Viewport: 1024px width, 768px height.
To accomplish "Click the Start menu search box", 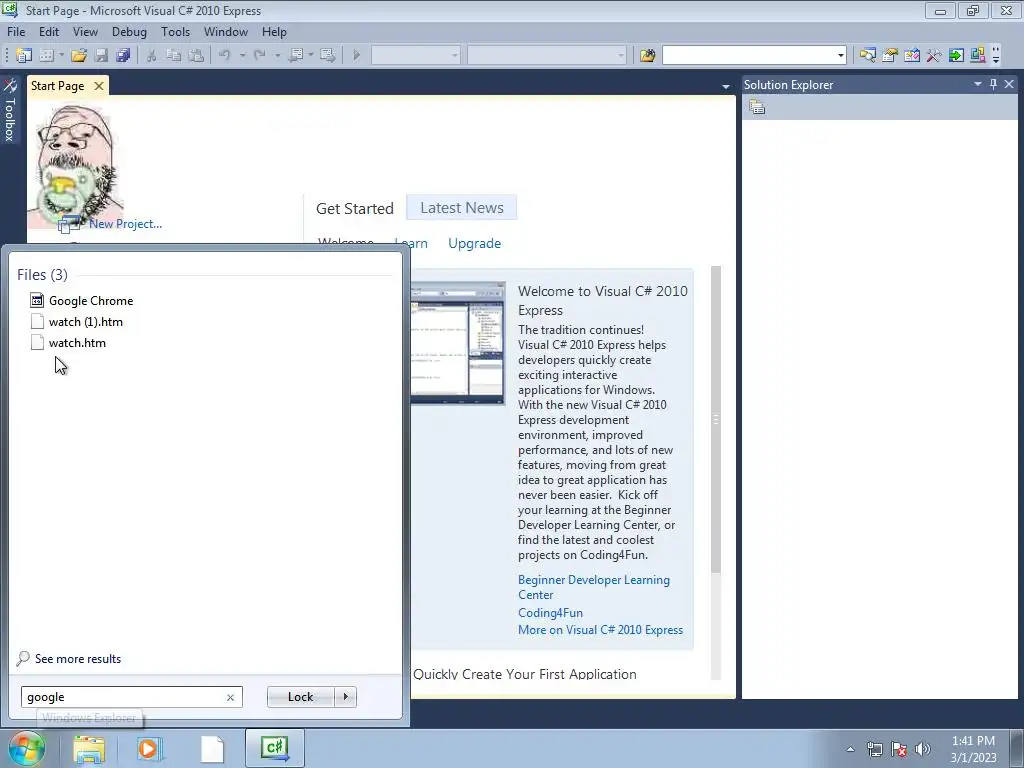I will (x=124, y=697).
